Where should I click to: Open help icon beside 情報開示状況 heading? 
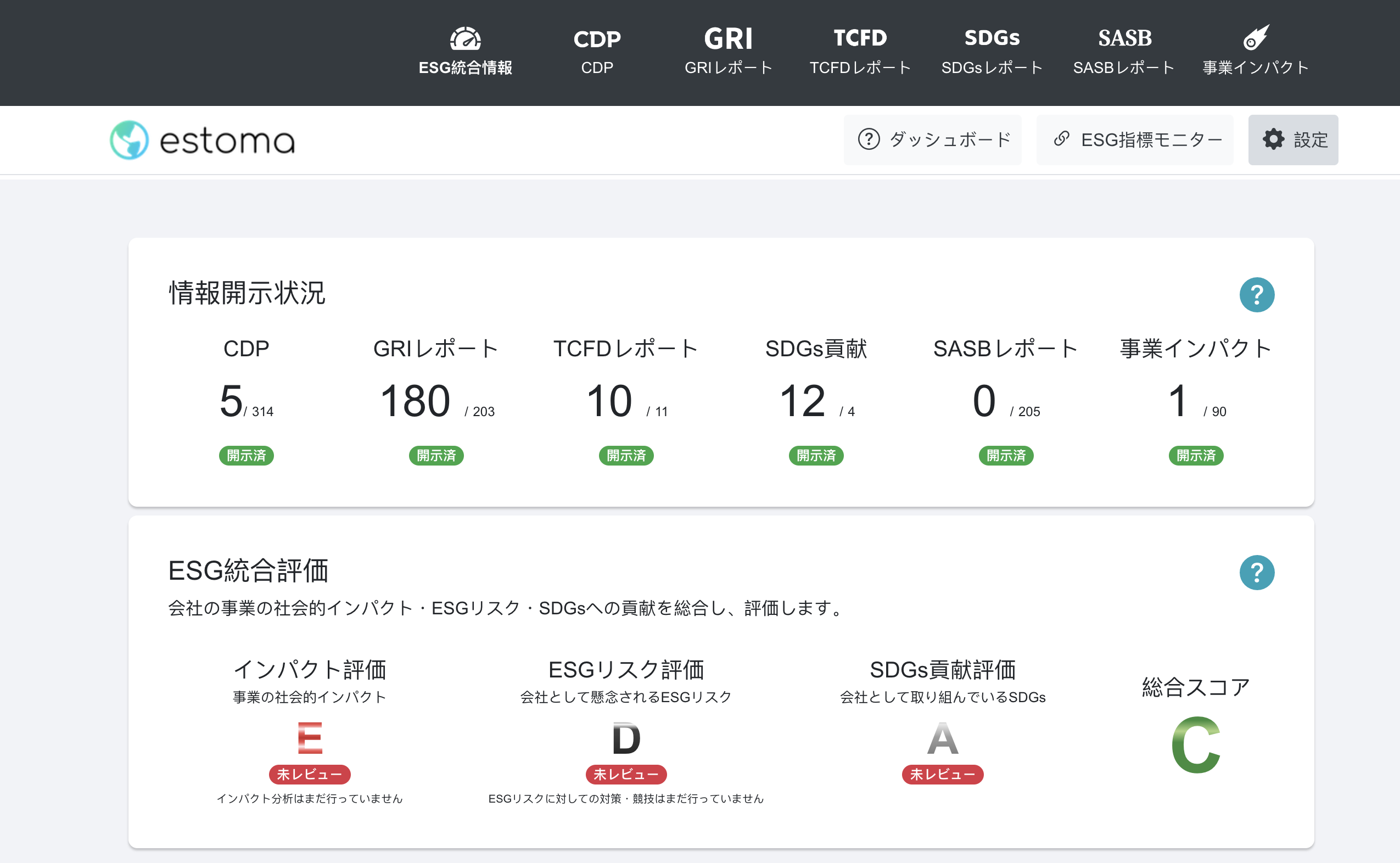click(1256, 294)
